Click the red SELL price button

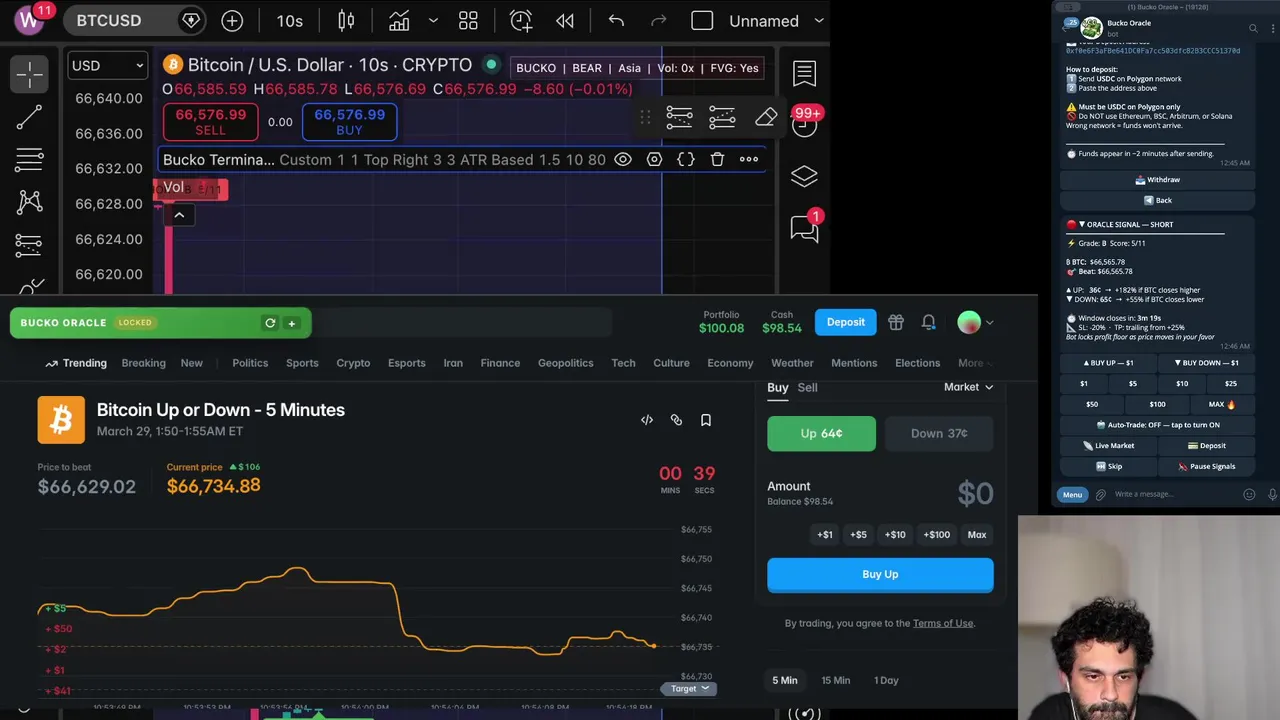click(x=210, y=122)
